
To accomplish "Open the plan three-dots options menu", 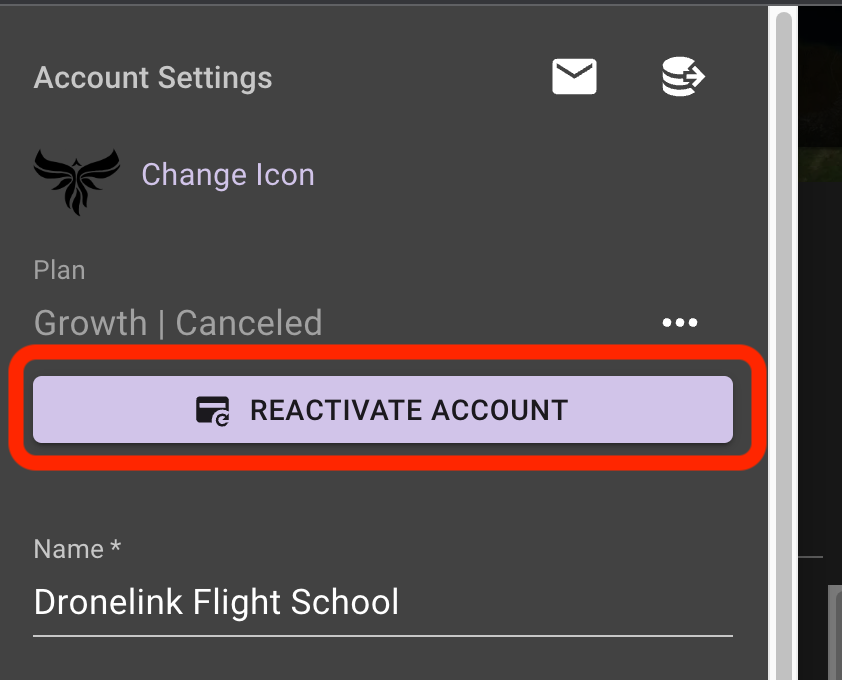I will pos(679,322).
